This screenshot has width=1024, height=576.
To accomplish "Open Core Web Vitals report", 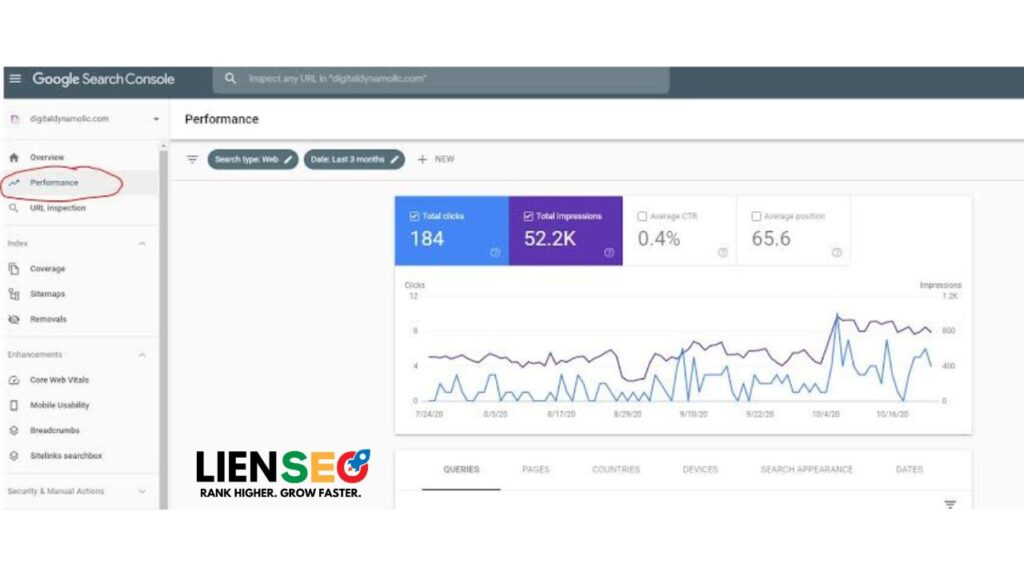I will click(59, 380).
